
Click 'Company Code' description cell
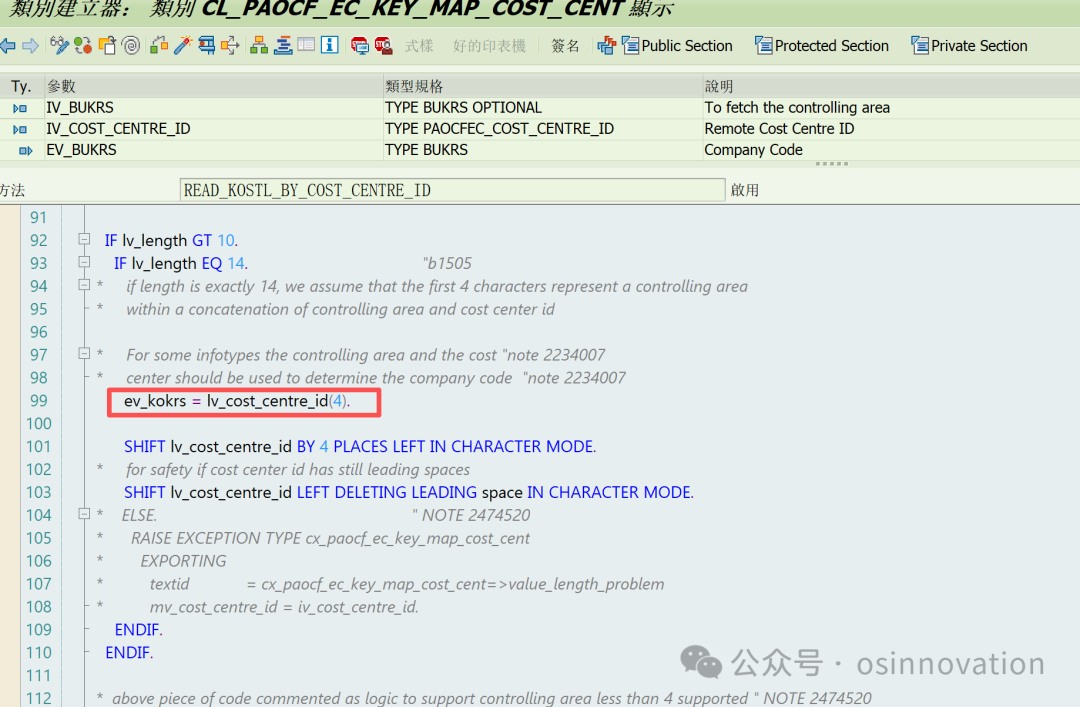(891, 150)
